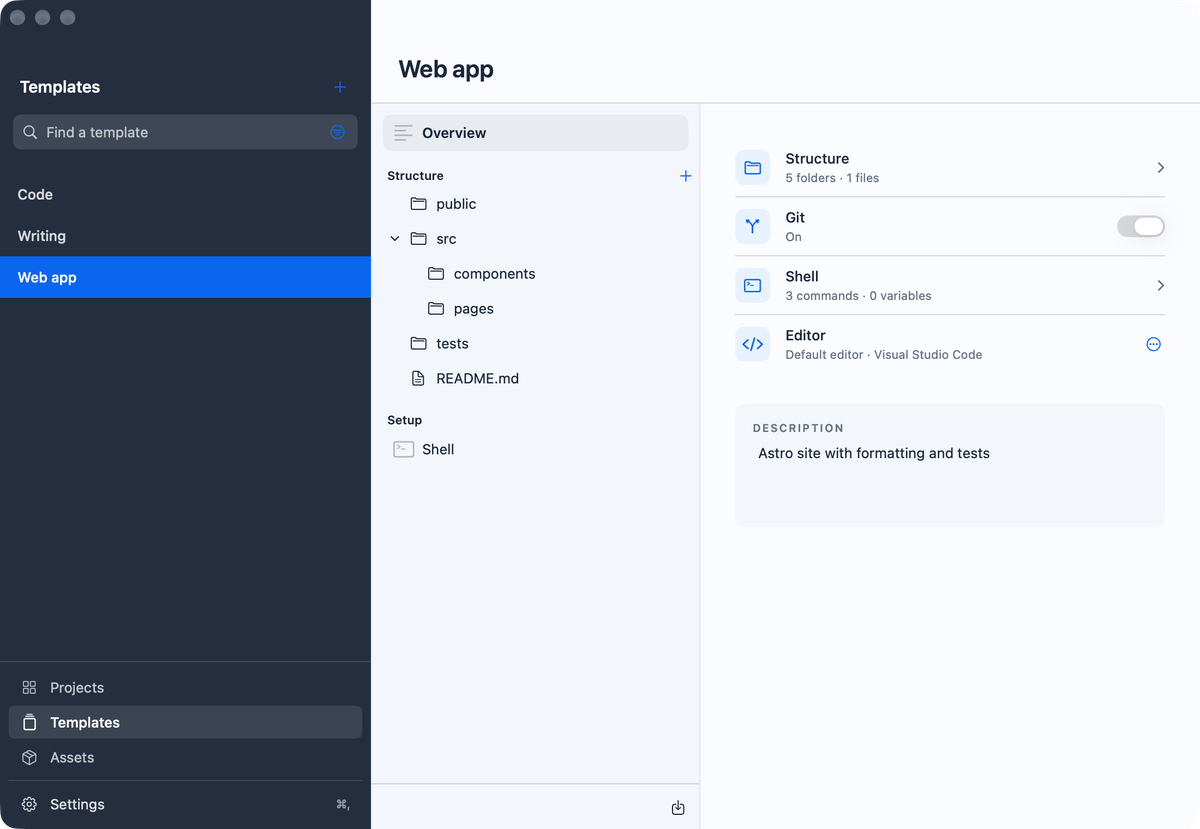Open the Overview section
1200x829 pixels.
(536, 133)
